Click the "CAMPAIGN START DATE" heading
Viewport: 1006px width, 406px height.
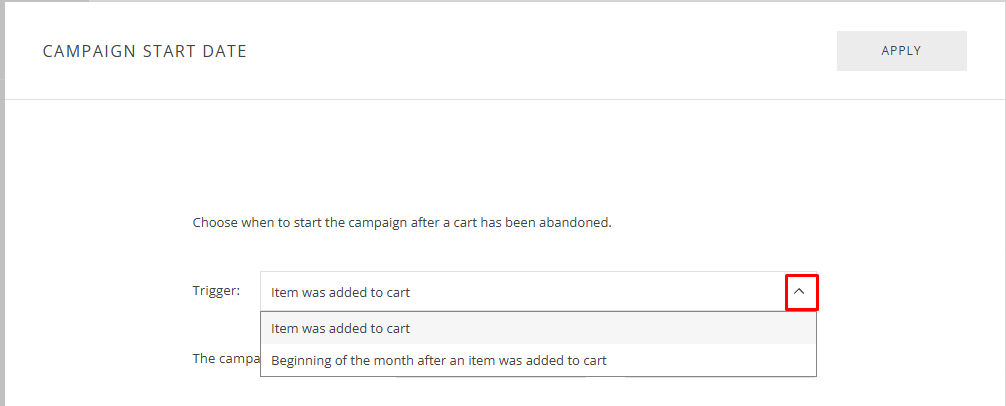(144, 51)
